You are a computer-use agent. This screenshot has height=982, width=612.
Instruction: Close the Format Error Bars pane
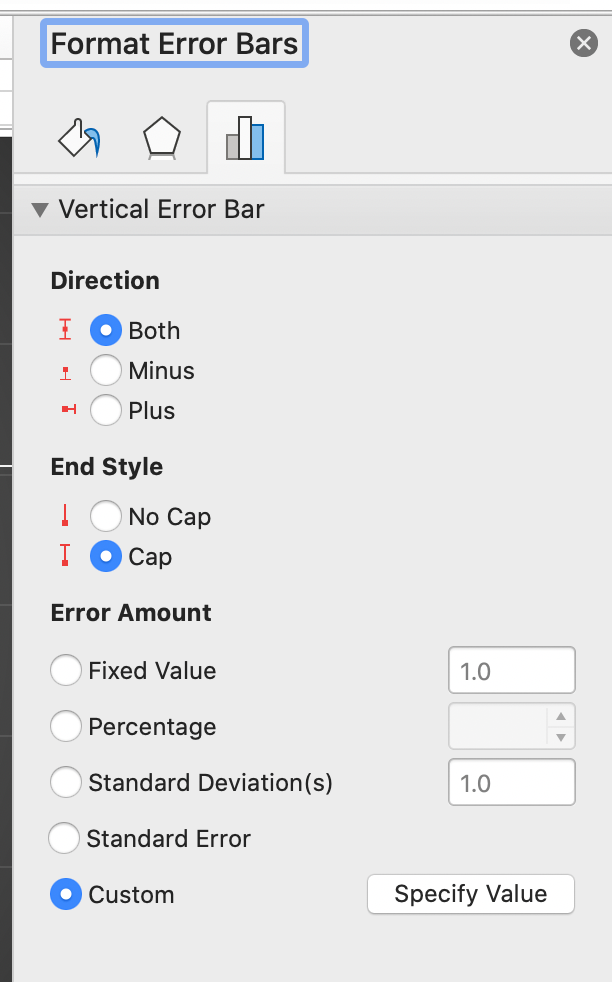(x=583, y=42)
